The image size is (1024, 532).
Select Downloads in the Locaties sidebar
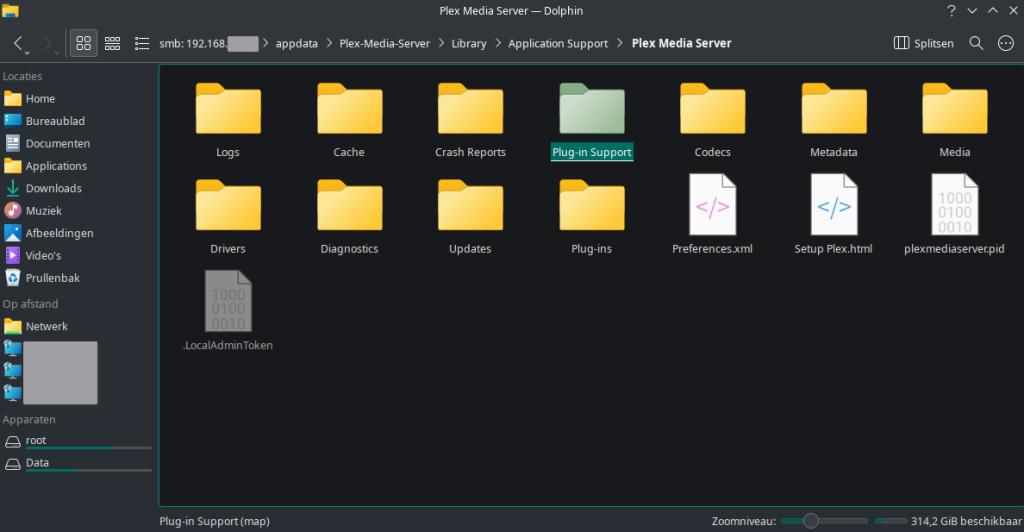tap(53, 188)
